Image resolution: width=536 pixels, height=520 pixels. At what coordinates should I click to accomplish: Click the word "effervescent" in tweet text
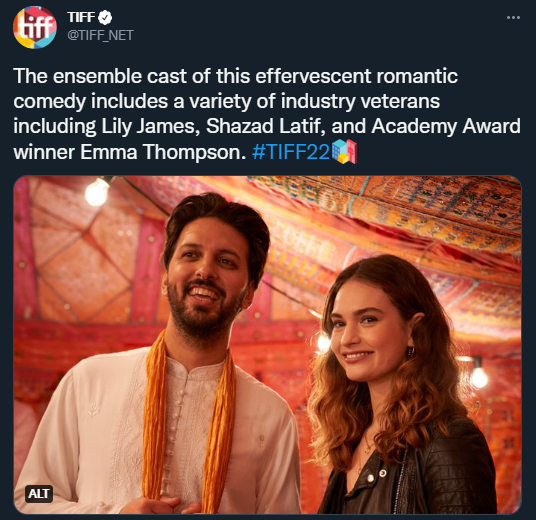click(313, 76)
